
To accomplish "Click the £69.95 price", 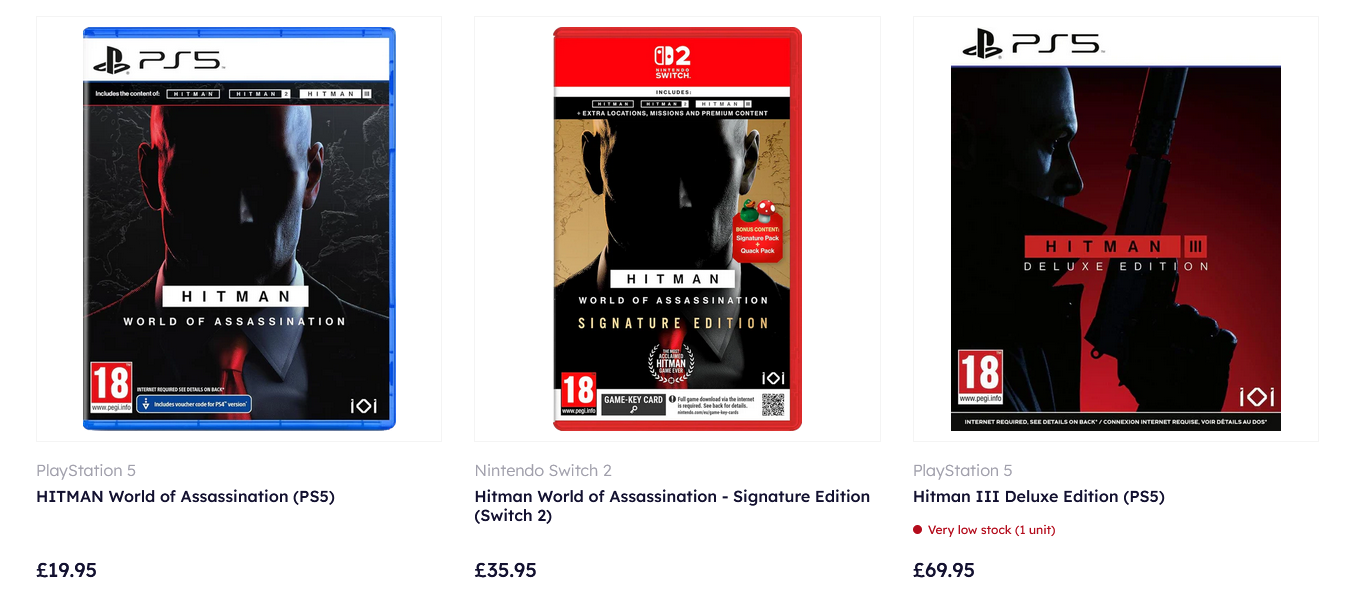I will pos(944,570).
